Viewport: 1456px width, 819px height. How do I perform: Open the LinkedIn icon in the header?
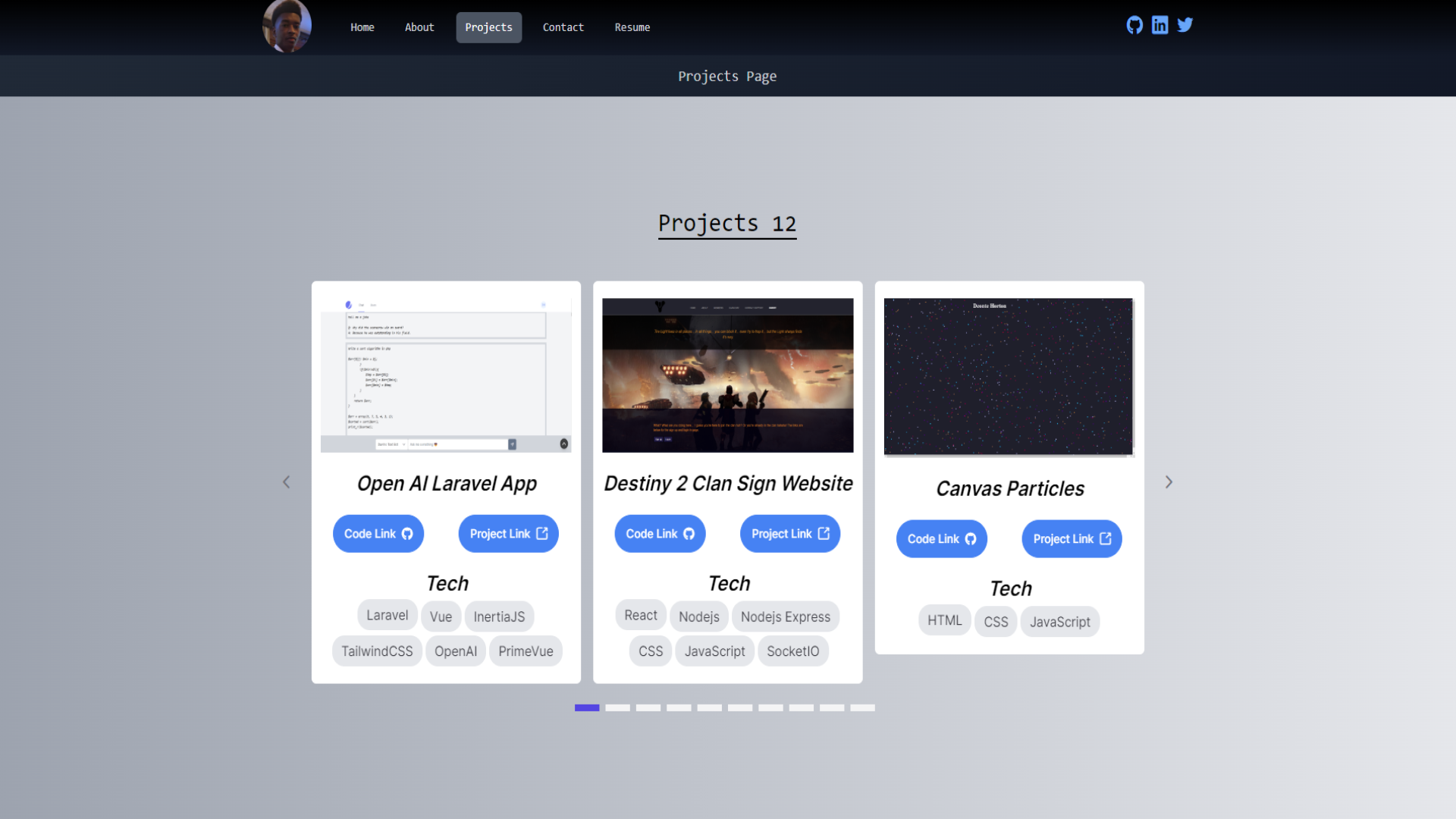pyautogui.click(x=1159, y=25)
